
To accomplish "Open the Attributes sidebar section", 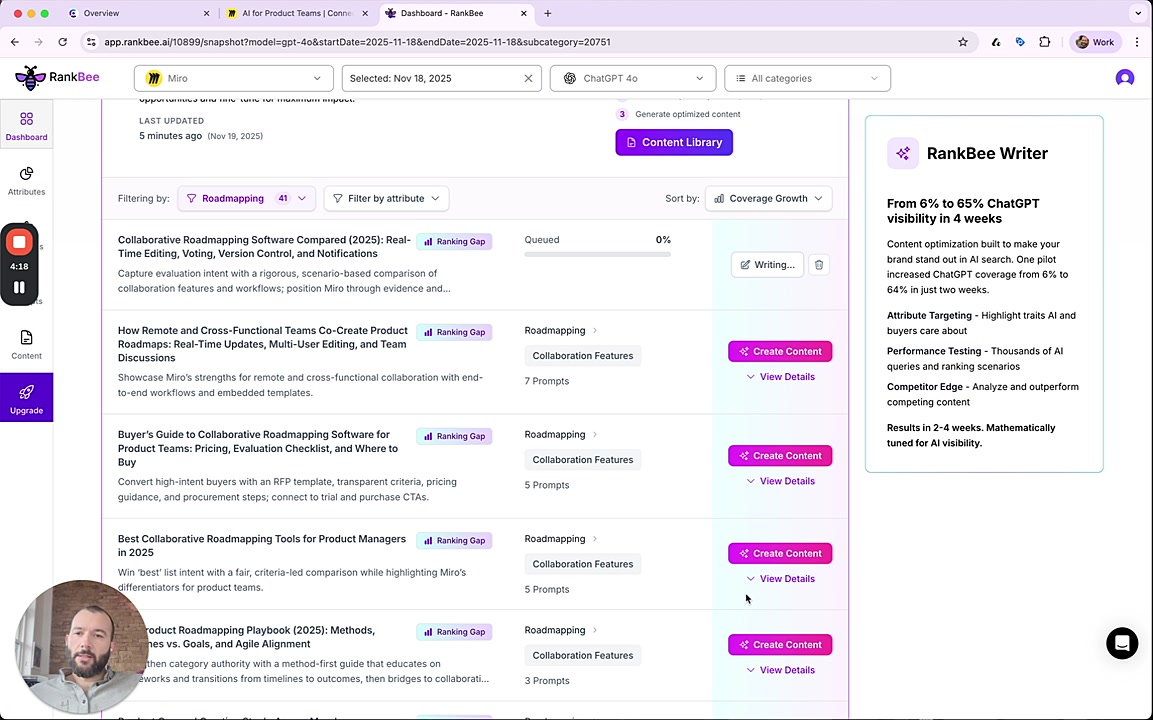I will [26, 180].
